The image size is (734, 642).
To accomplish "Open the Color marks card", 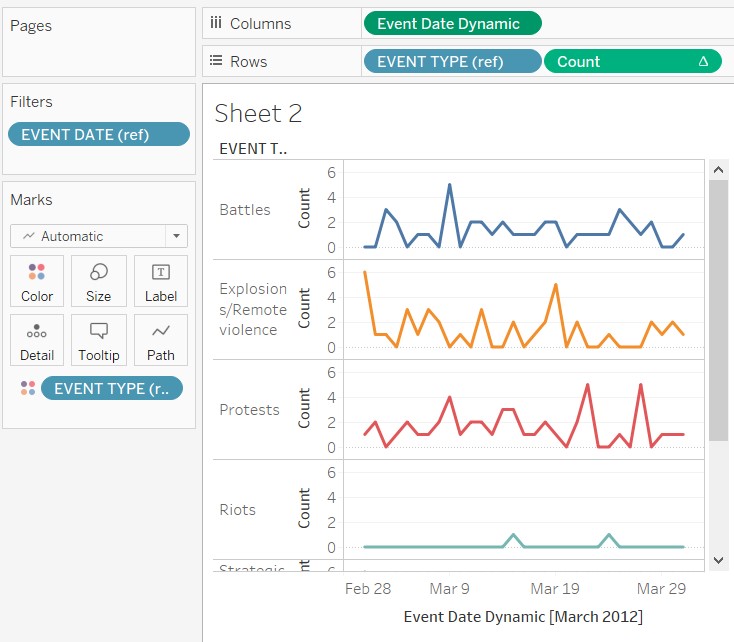I will click(x=37, y=282).
